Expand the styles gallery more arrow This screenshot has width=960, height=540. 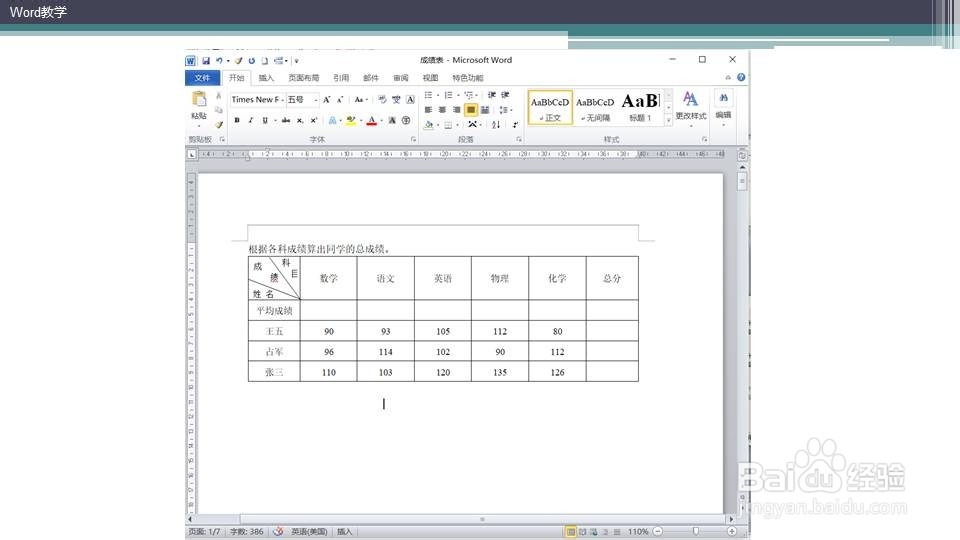(668, 121)
